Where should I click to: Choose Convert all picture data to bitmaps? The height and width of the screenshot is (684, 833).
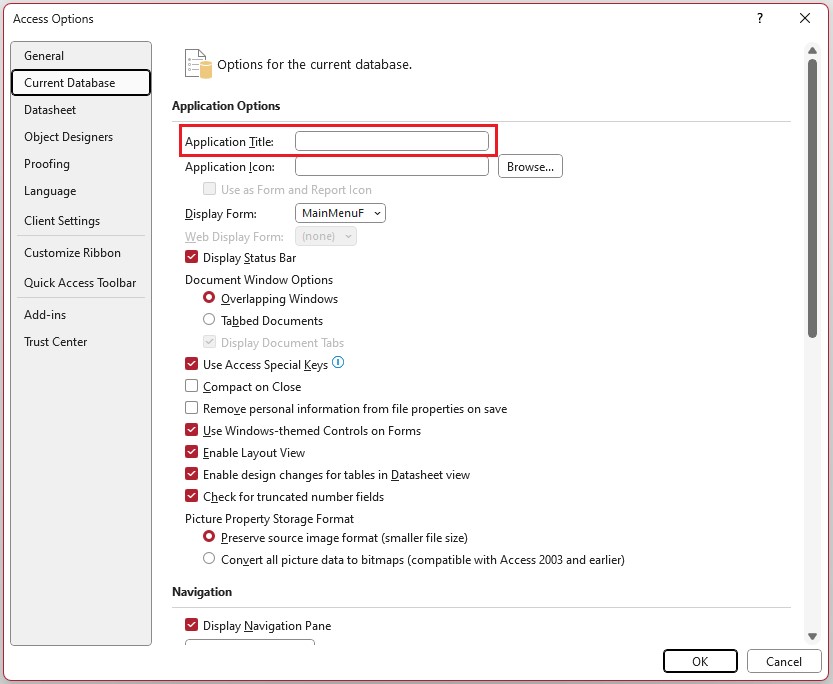click(209, 560)
